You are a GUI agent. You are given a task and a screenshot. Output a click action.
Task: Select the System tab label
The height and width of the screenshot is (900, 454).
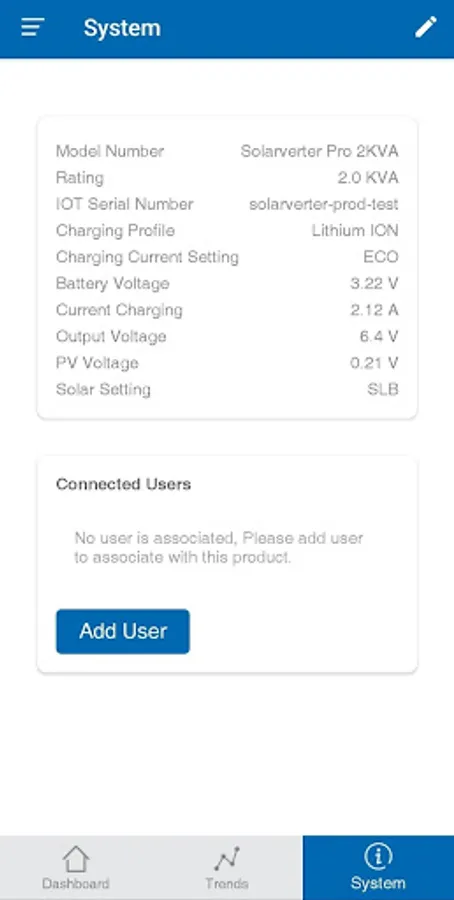(378, 883)
